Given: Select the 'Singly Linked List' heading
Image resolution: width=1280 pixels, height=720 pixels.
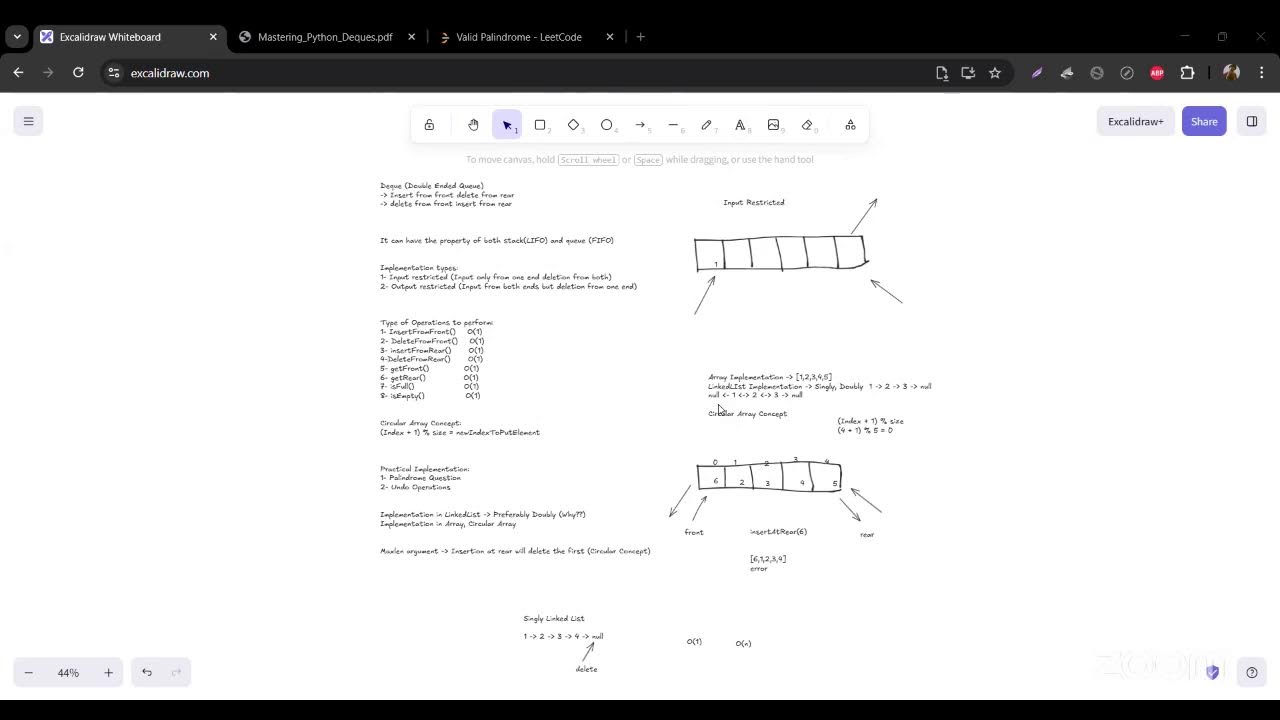Looking at the screenshot, I should pos(554,619).
